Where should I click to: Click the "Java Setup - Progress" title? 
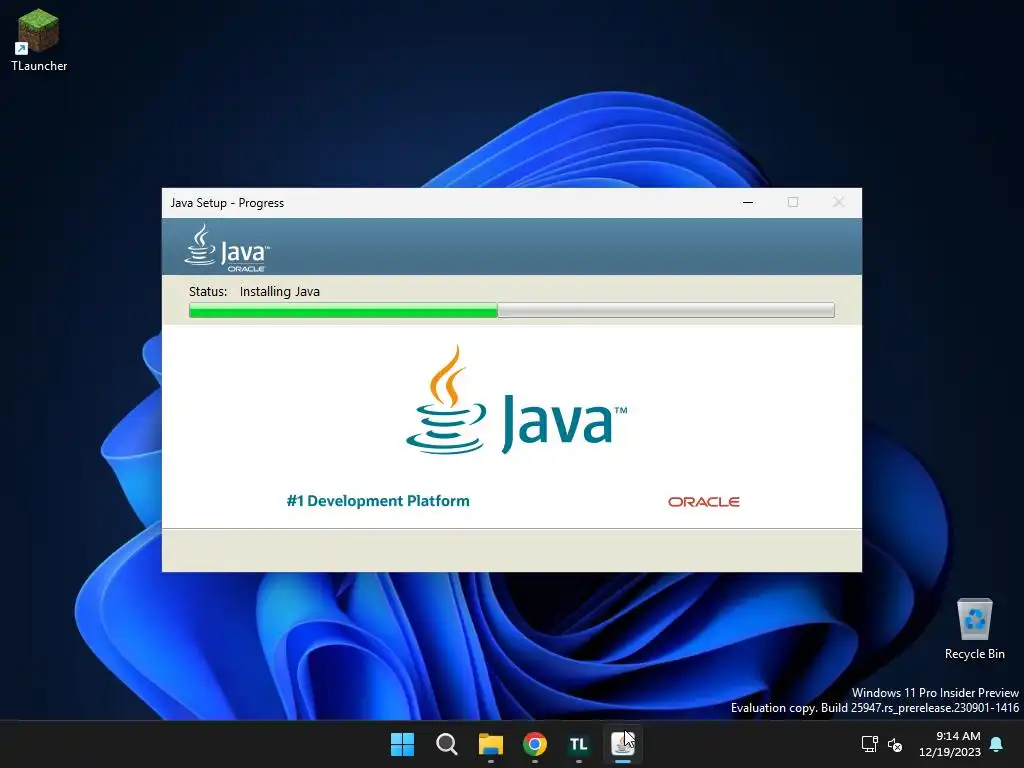(227, 203)
